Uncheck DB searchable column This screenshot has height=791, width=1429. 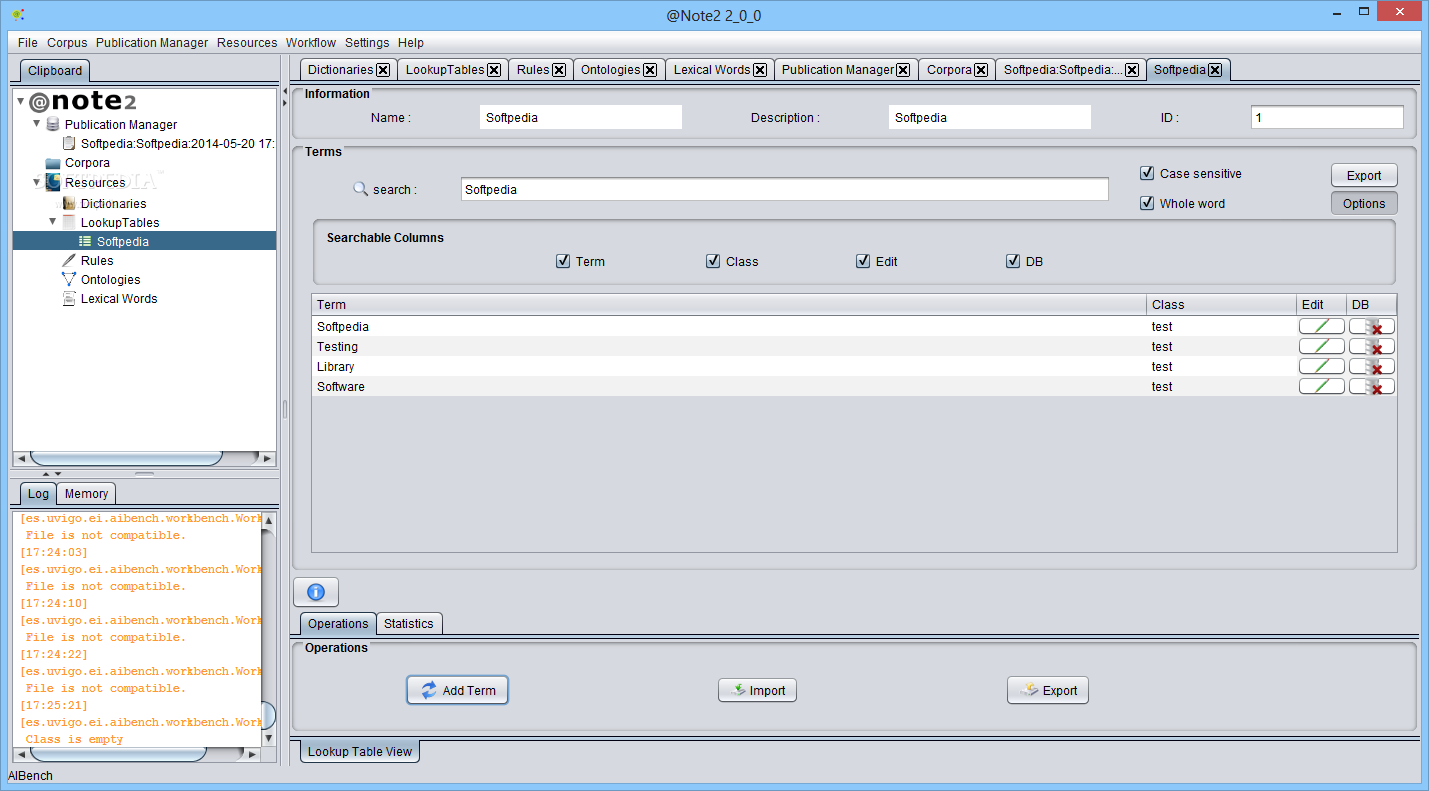(x=1013, y=261)
